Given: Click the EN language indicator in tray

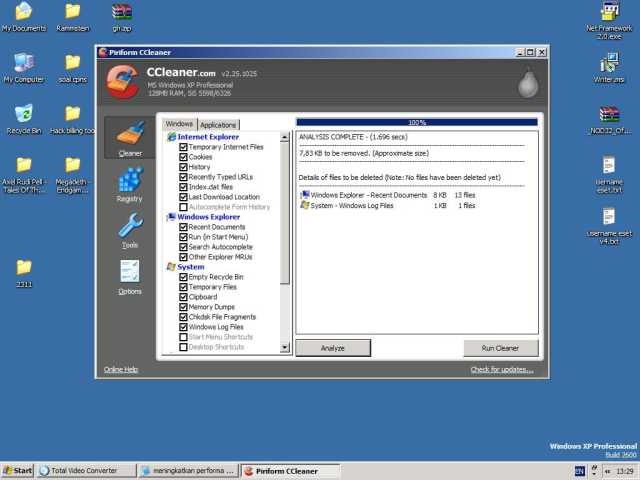Looking at the screenshot, I should [x=580, y=471].
